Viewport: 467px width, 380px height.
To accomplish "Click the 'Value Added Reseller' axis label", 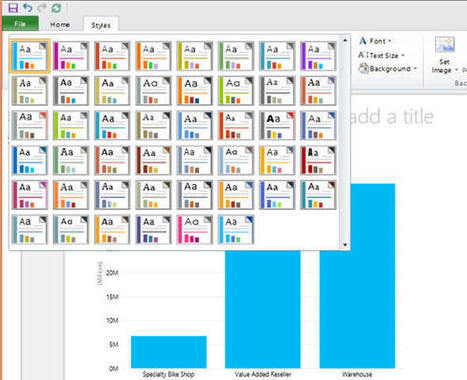I will click(263, 374).
